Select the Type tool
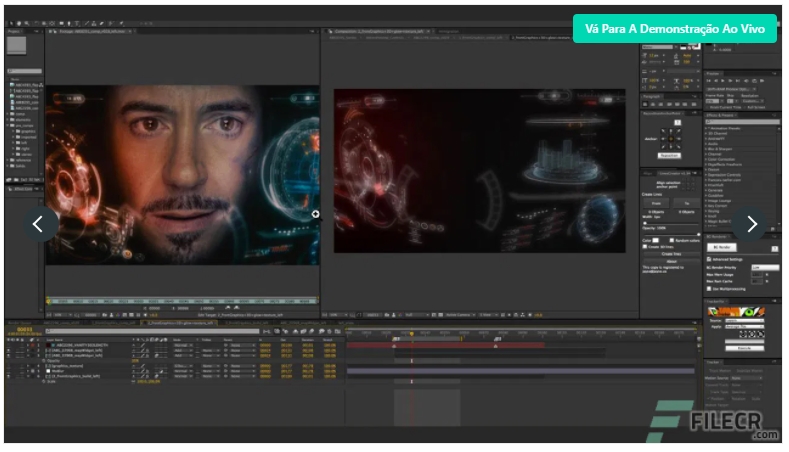This screenshot has width=789, height=452. click(77, 24)
